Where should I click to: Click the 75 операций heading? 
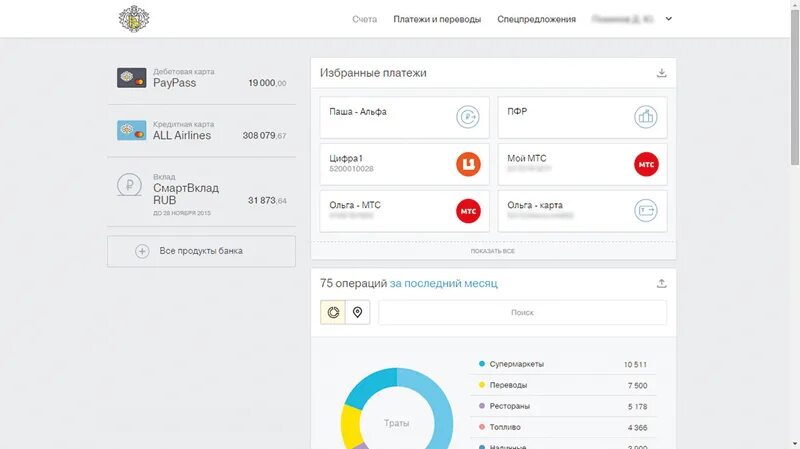point(354,283)
